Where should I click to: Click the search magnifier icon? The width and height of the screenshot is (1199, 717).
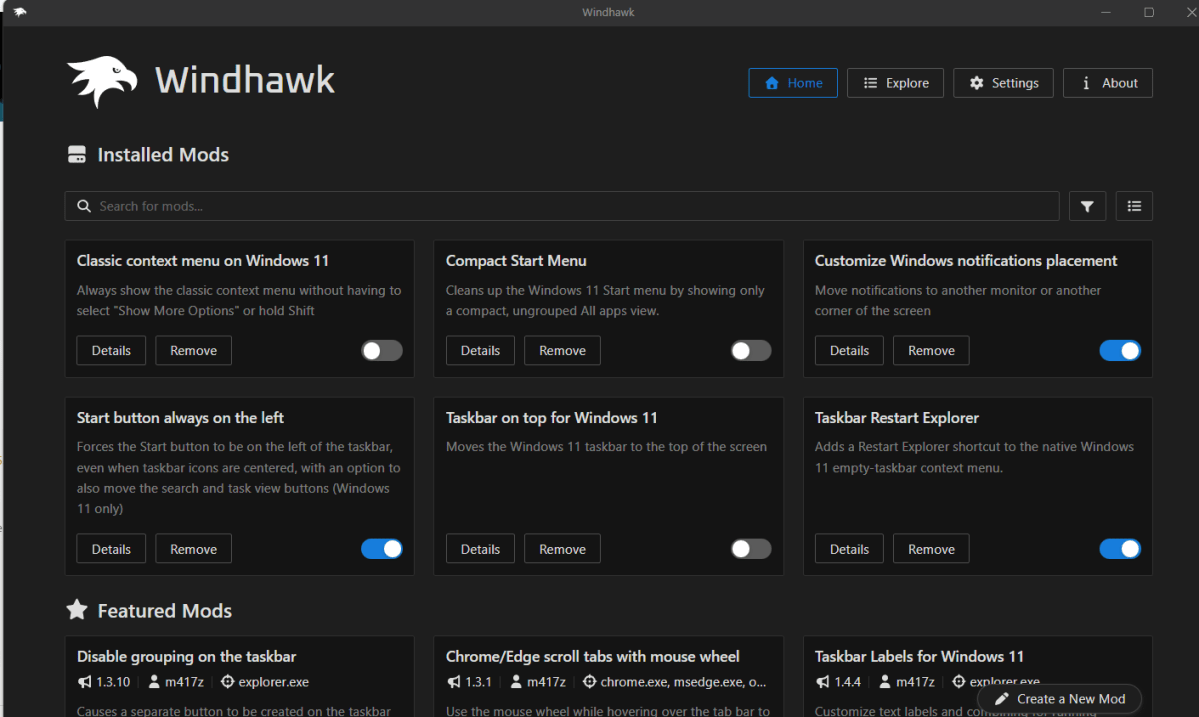pyautogui.click(x=84, y=206)
